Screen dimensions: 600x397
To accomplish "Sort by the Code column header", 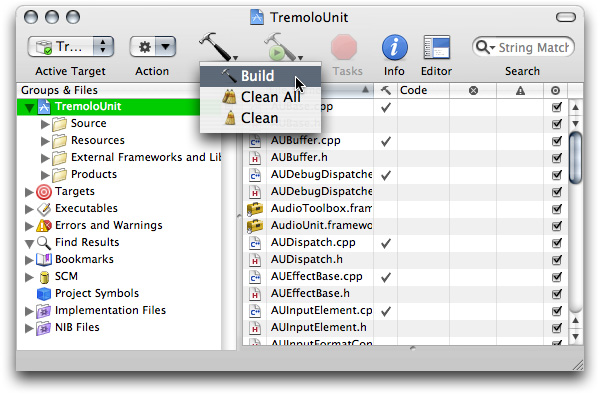I will (423, 90).
